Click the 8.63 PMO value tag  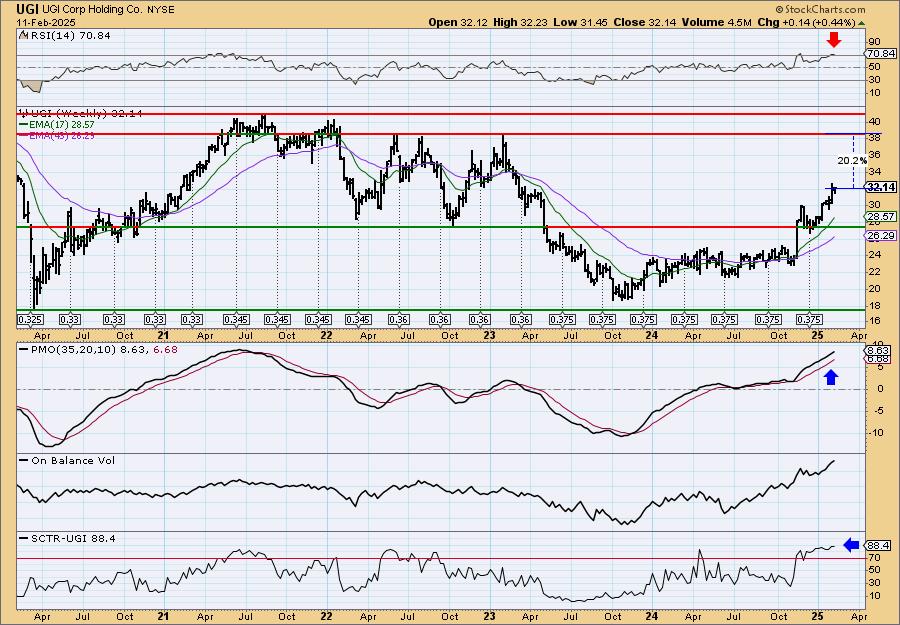coord(876,350)
